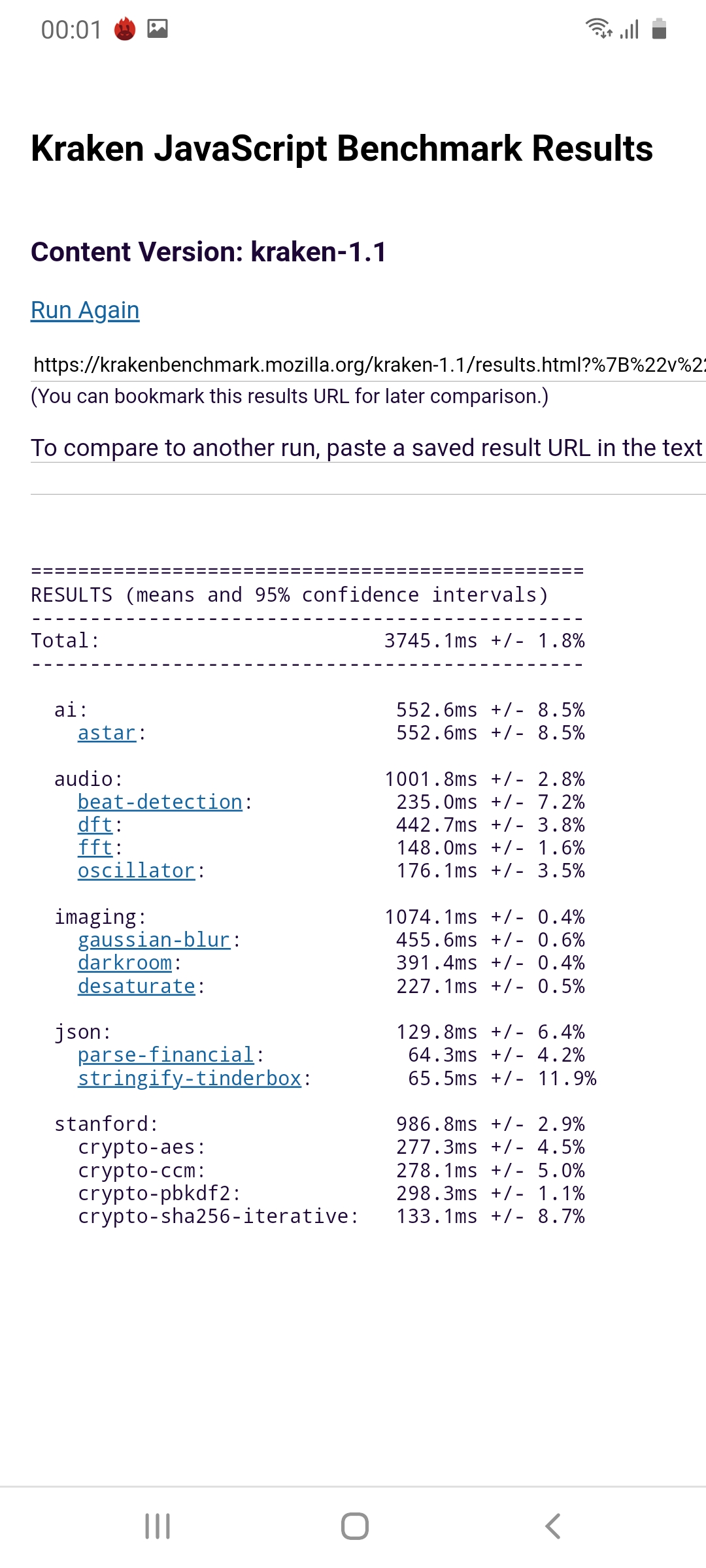
Task: Tap the image notification icon in status bar
Action: [158, 29]
